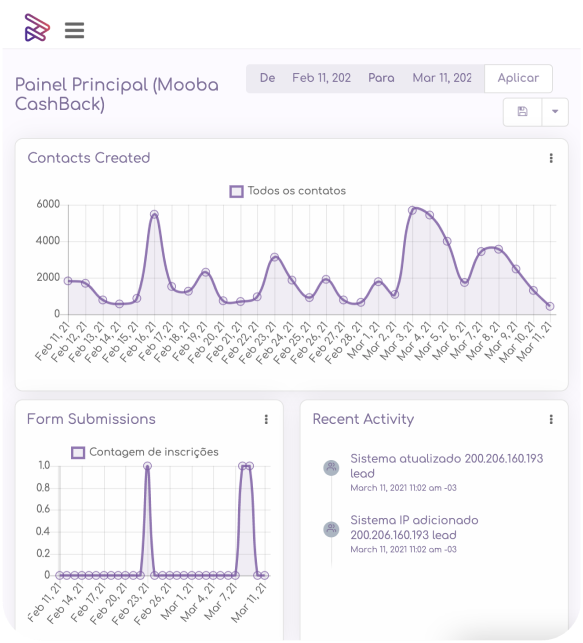Open Sistema atualizado 200.206.160.193 lead activity
Image resolution: width=583 pixels, height=643 pixels.
[446, 465]
